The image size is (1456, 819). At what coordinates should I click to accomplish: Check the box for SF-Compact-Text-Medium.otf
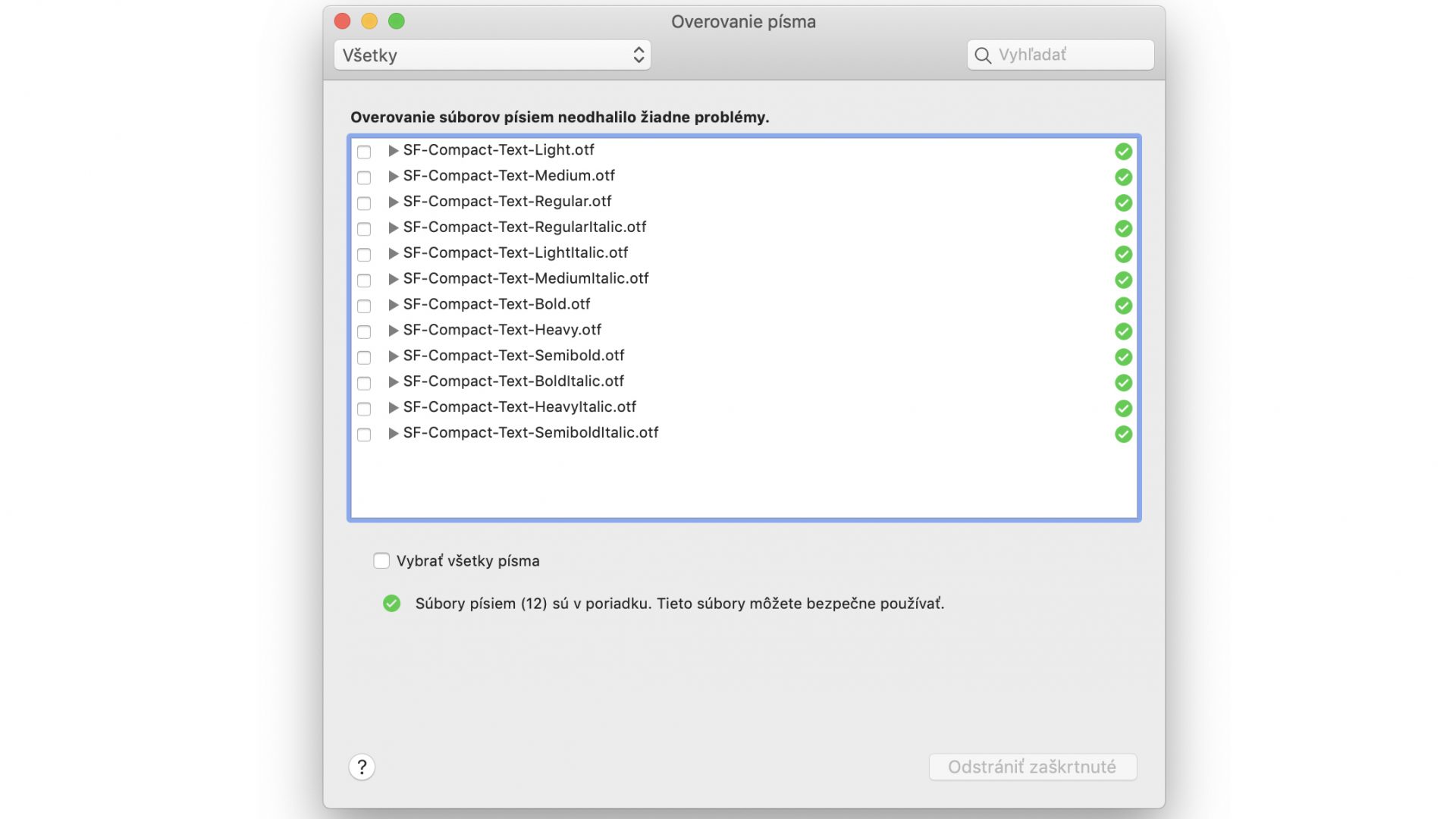[364, 177]
